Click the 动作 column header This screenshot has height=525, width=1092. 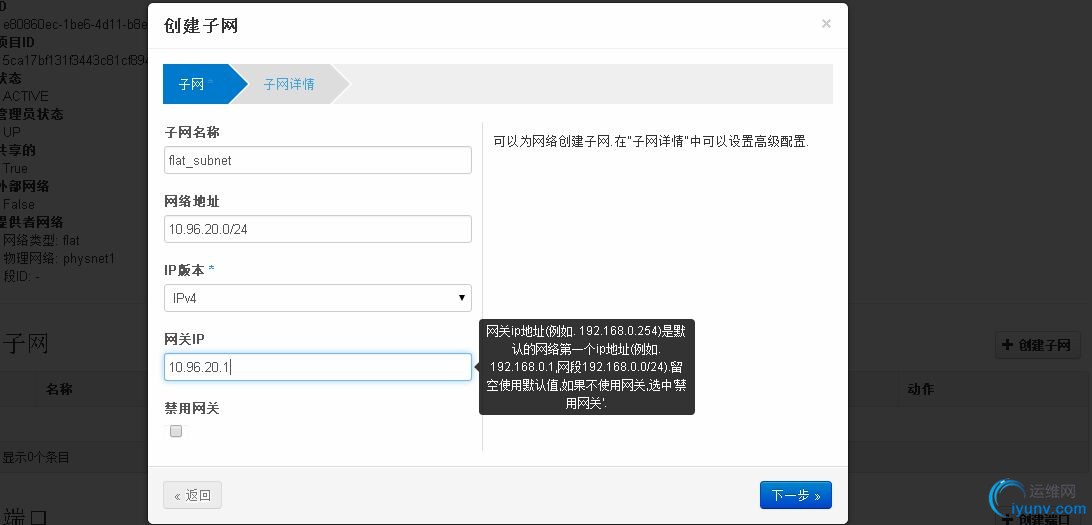click(x=921, y=389)
